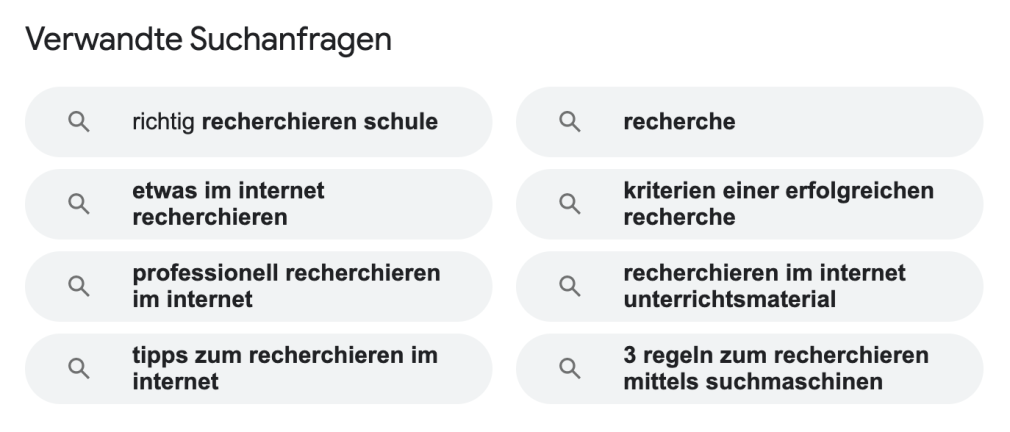Open 'tipps zum recherchieren im internet' suggestion
Viewport: 1010px width, 432px height.
pyautogui.click(x=285, y=369)
